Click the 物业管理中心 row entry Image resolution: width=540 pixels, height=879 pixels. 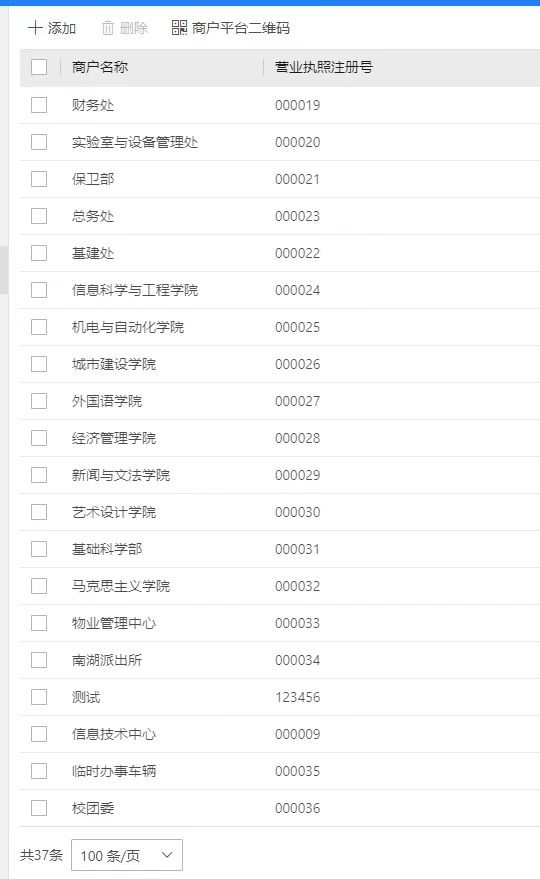pyautogui.click(x=280, y=623)
